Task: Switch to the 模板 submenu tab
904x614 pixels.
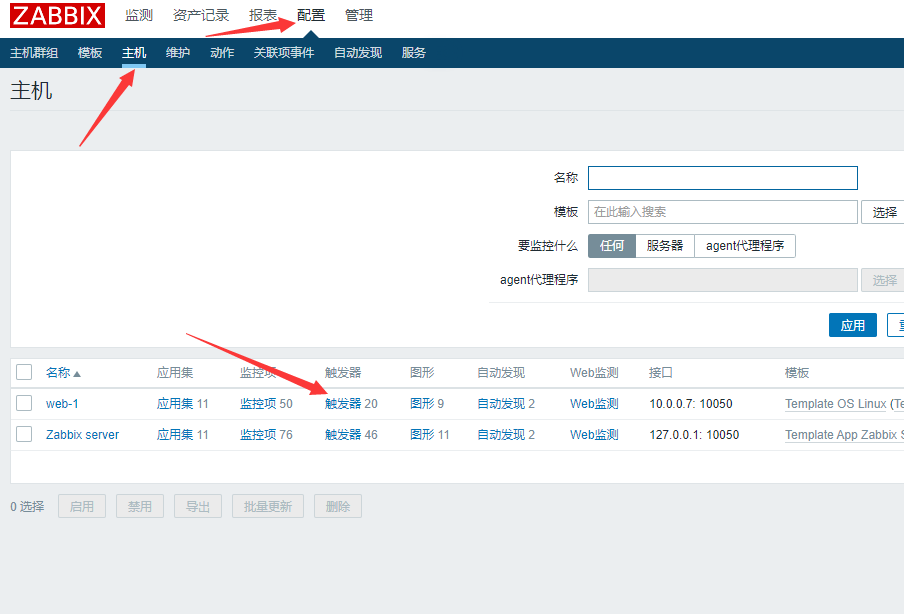Action: 90,53
